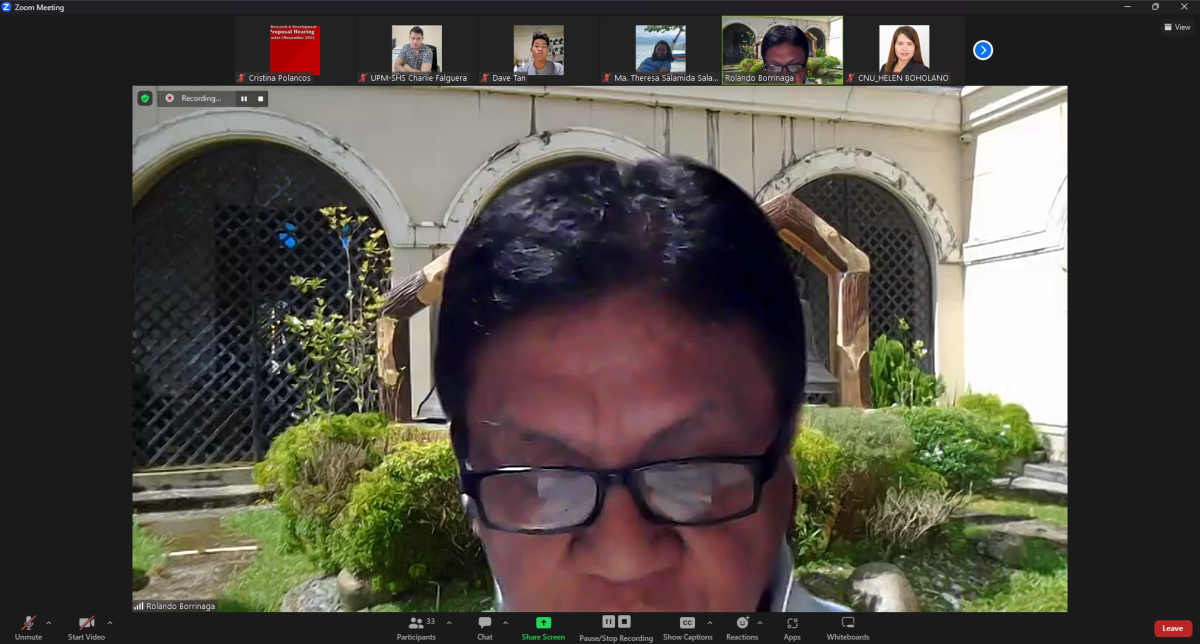Click the green encryption shield icon
Screen dimensions: 1200x644
pyautogui.click(x=145, y=98)
